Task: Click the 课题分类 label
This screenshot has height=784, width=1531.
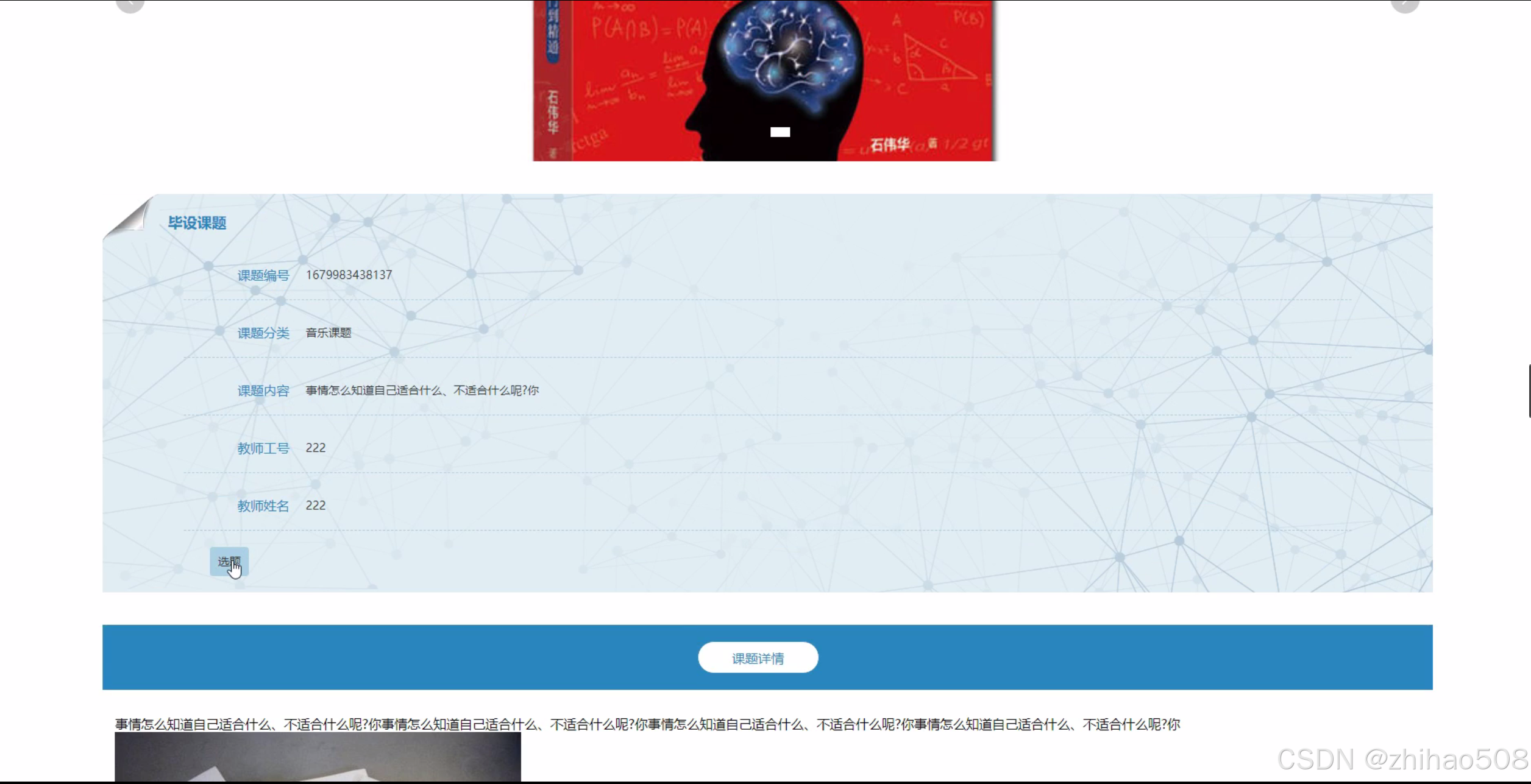Action: (x=263, y=333)
